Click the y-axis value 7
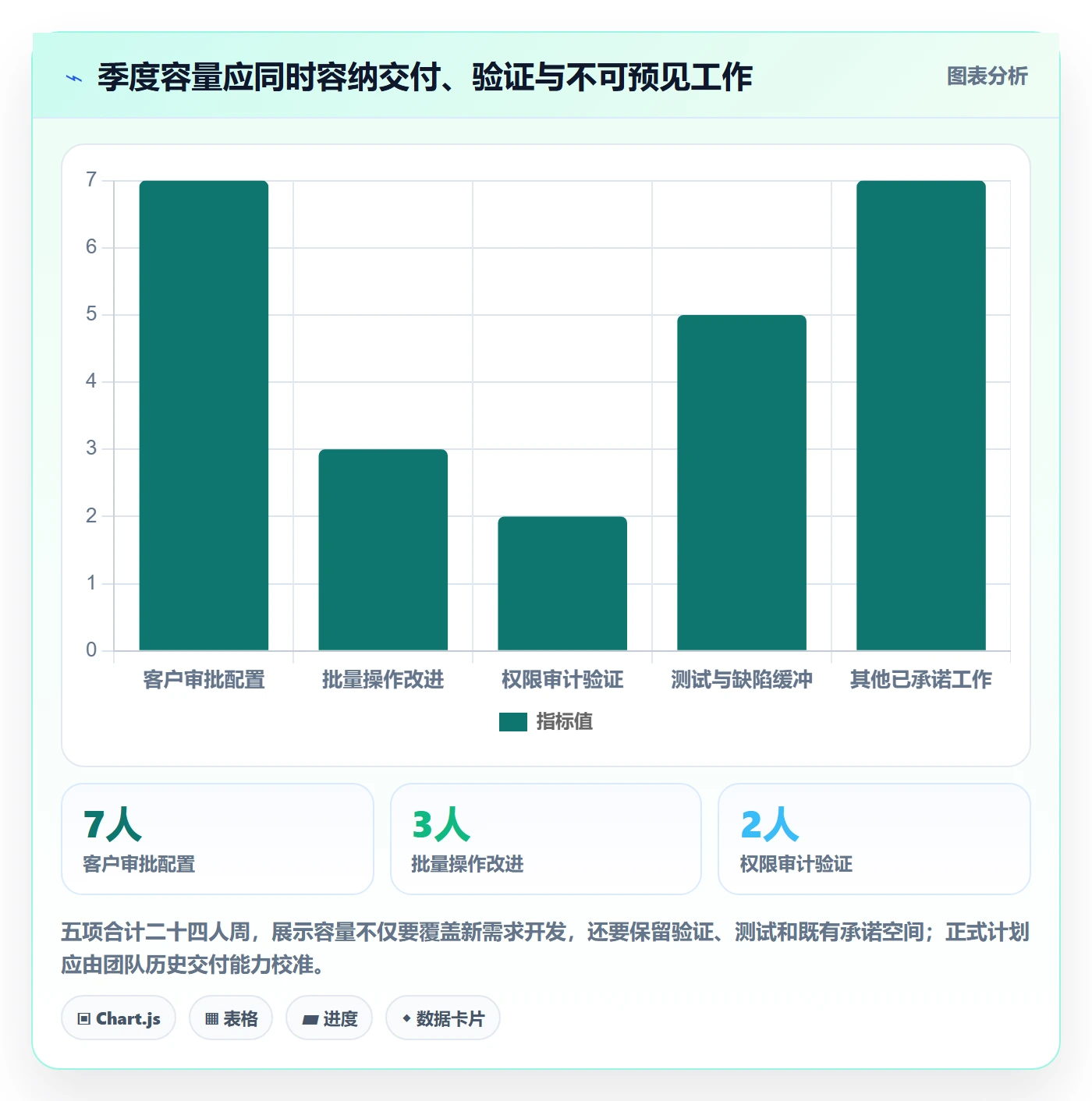The height and width of the screenshot is (1101, 1092). (x=91, y=180)
